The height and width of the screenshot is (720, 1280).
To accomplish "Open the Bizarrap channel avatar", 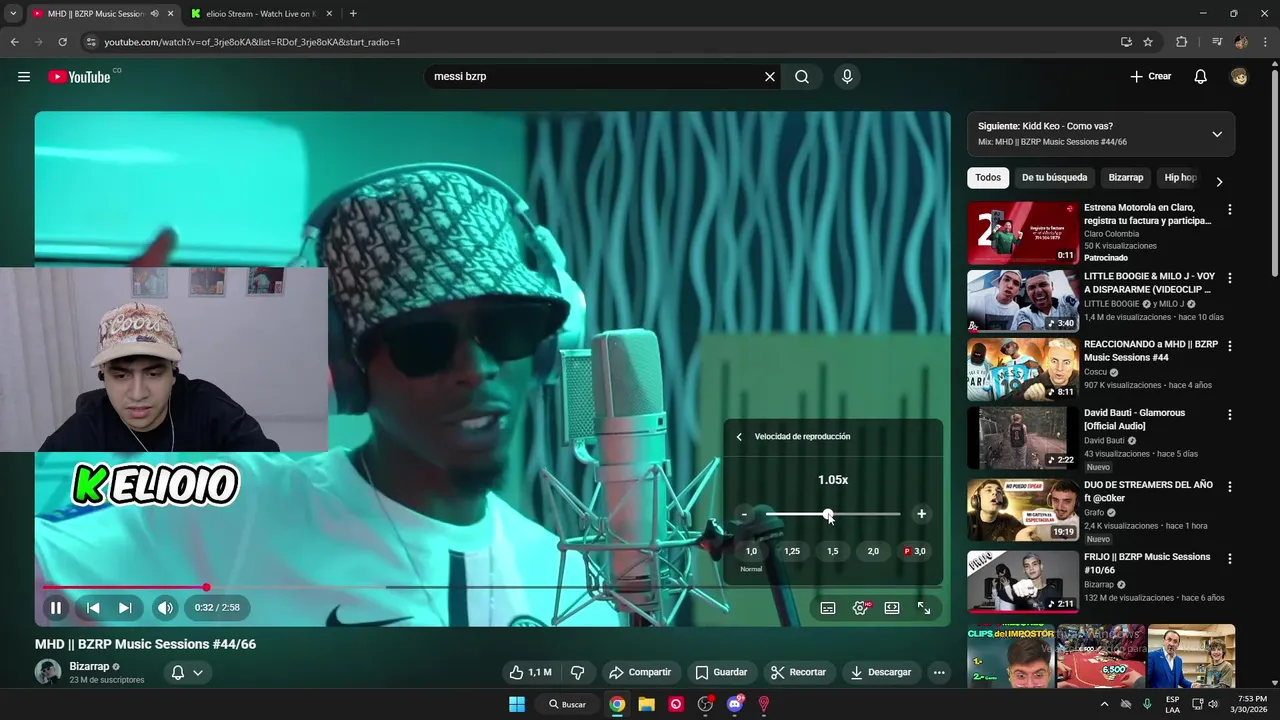I will coord(48,672).
